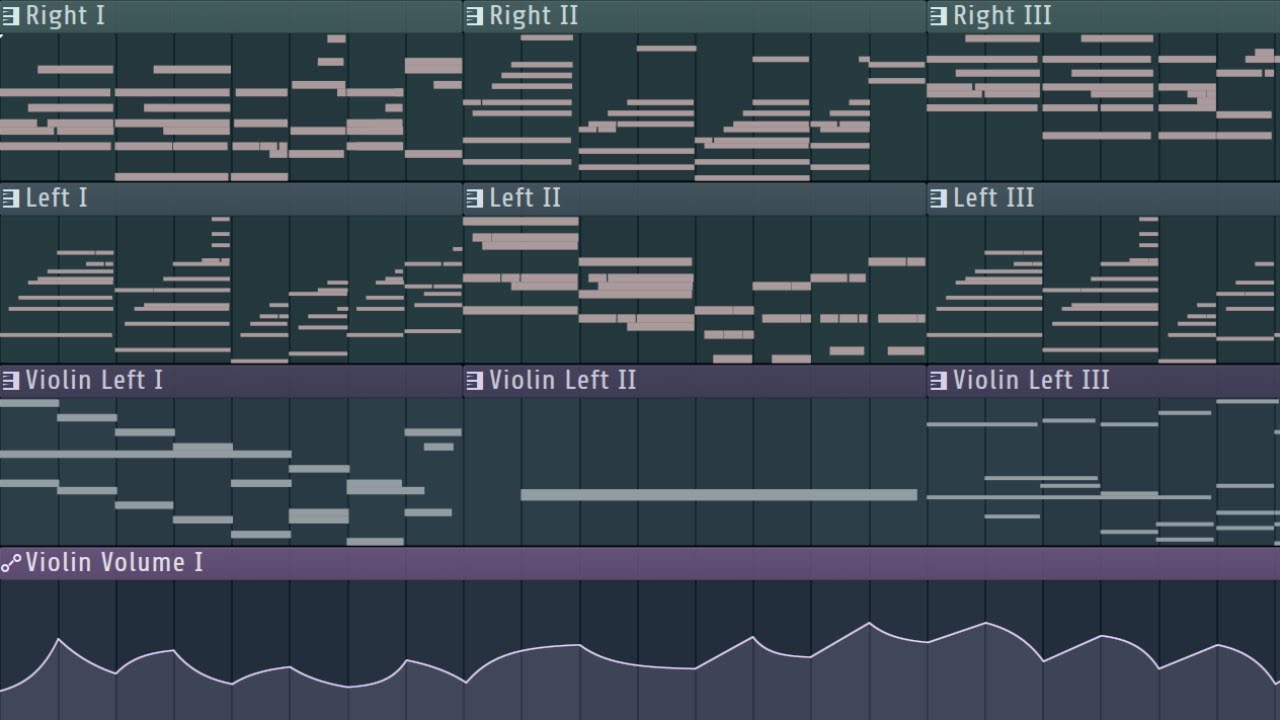The height and width of the screenshot is (720, 1280).
Task: Select the Right I pattern clip title
Action: [x=65, y=16]
